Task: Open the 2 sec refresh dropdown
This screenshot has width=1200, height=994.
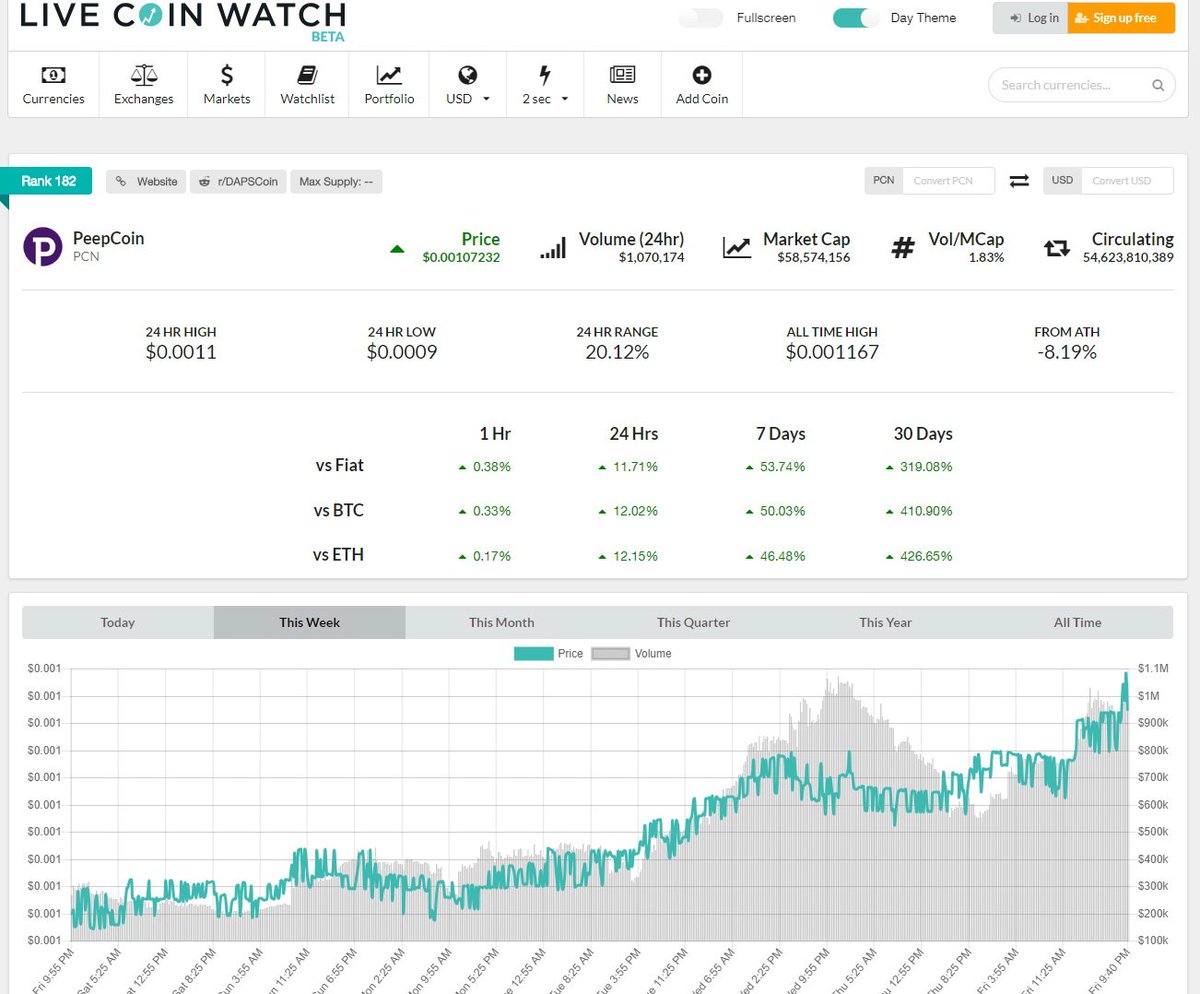Action: pos(545,84)
